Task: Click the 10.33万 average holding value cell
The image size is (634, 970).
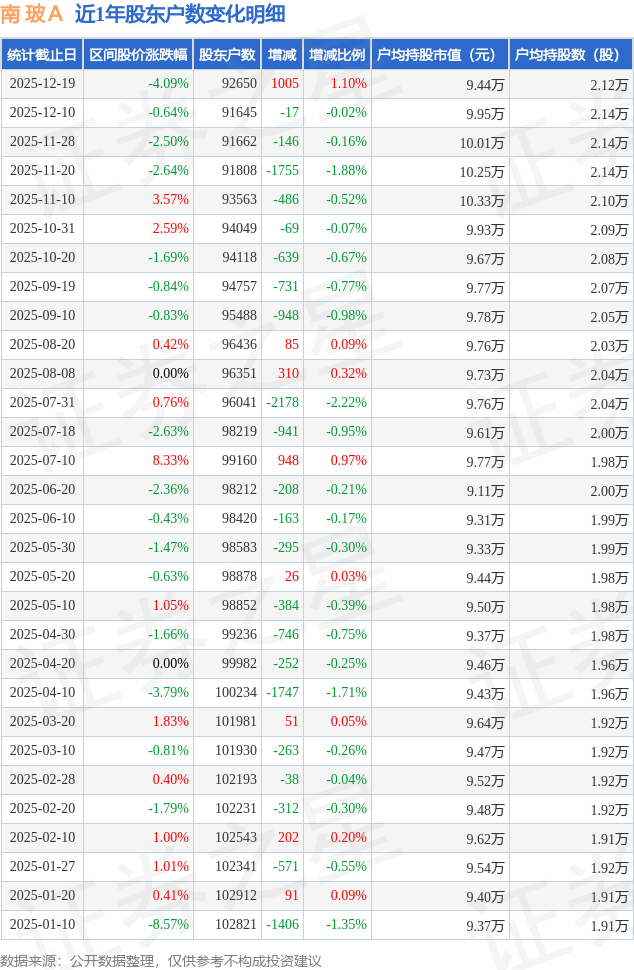Action: point(482,200)
